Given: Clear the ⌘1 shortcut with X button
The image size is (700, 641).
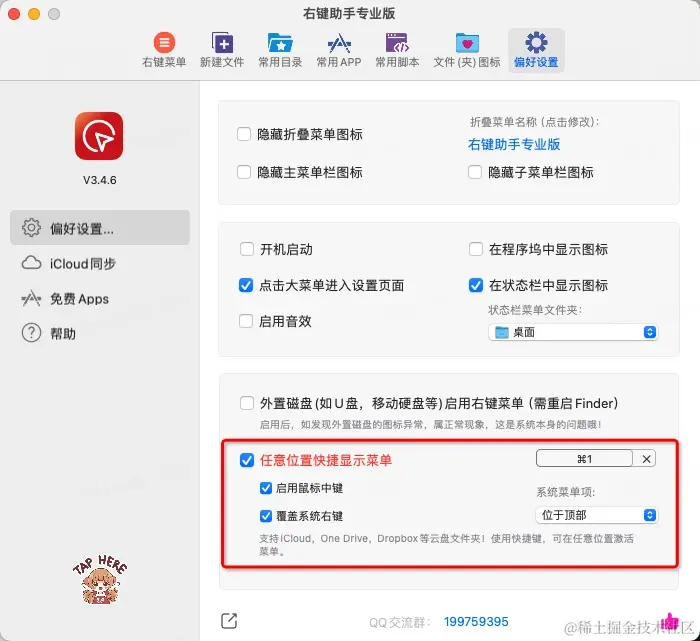Looking at the screenshot, I should [x=646, y=459].
